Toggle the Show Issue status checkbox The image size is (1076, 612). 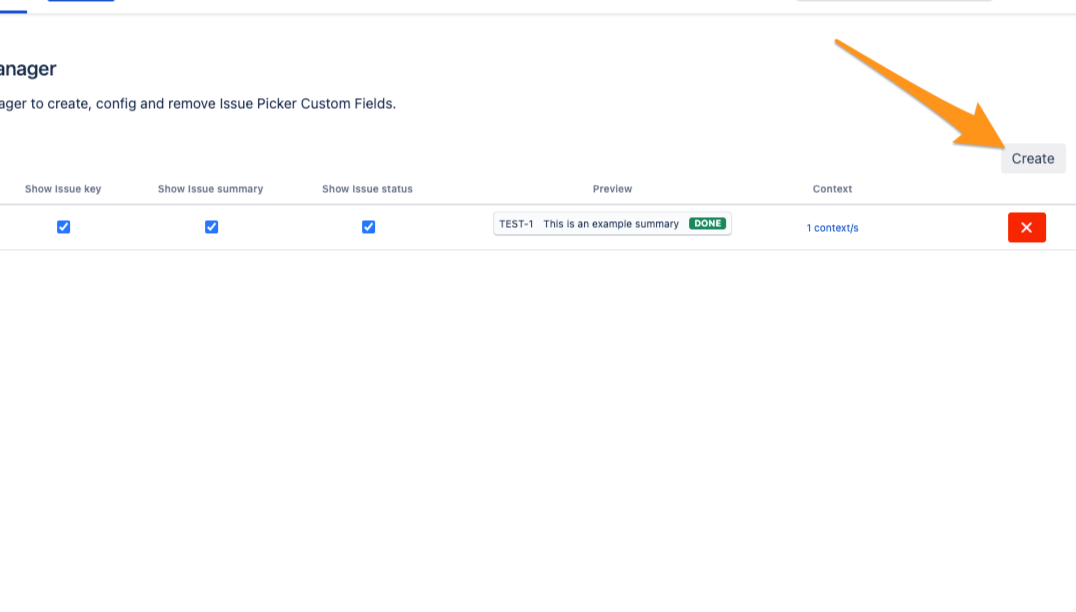tap(368, 226)
